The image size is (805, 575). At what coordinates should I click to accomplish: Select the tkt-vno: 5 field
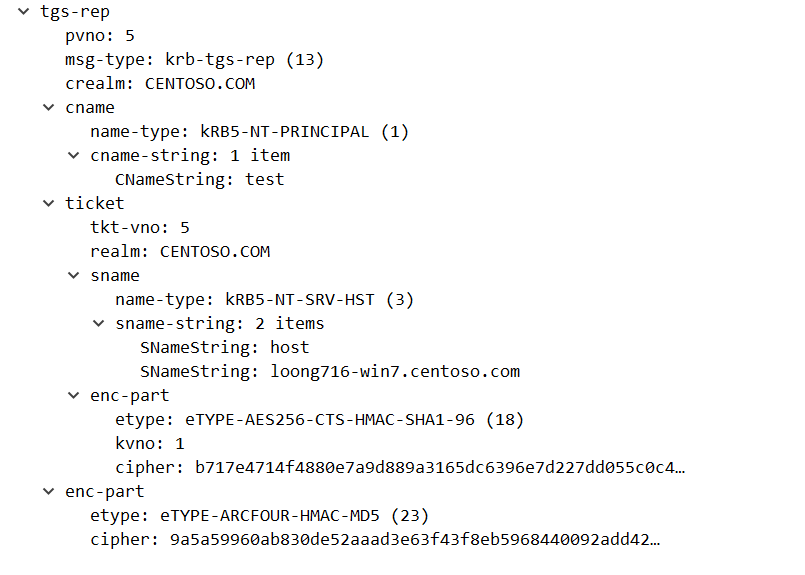coord(140,228)
